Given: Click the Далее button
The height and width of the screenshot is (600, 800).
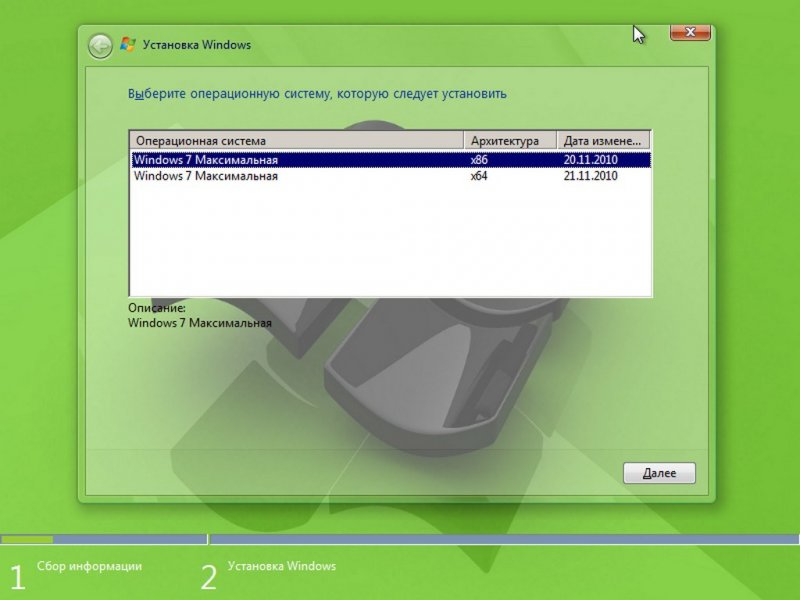Looking at the screenshot, I should [659, 473].
